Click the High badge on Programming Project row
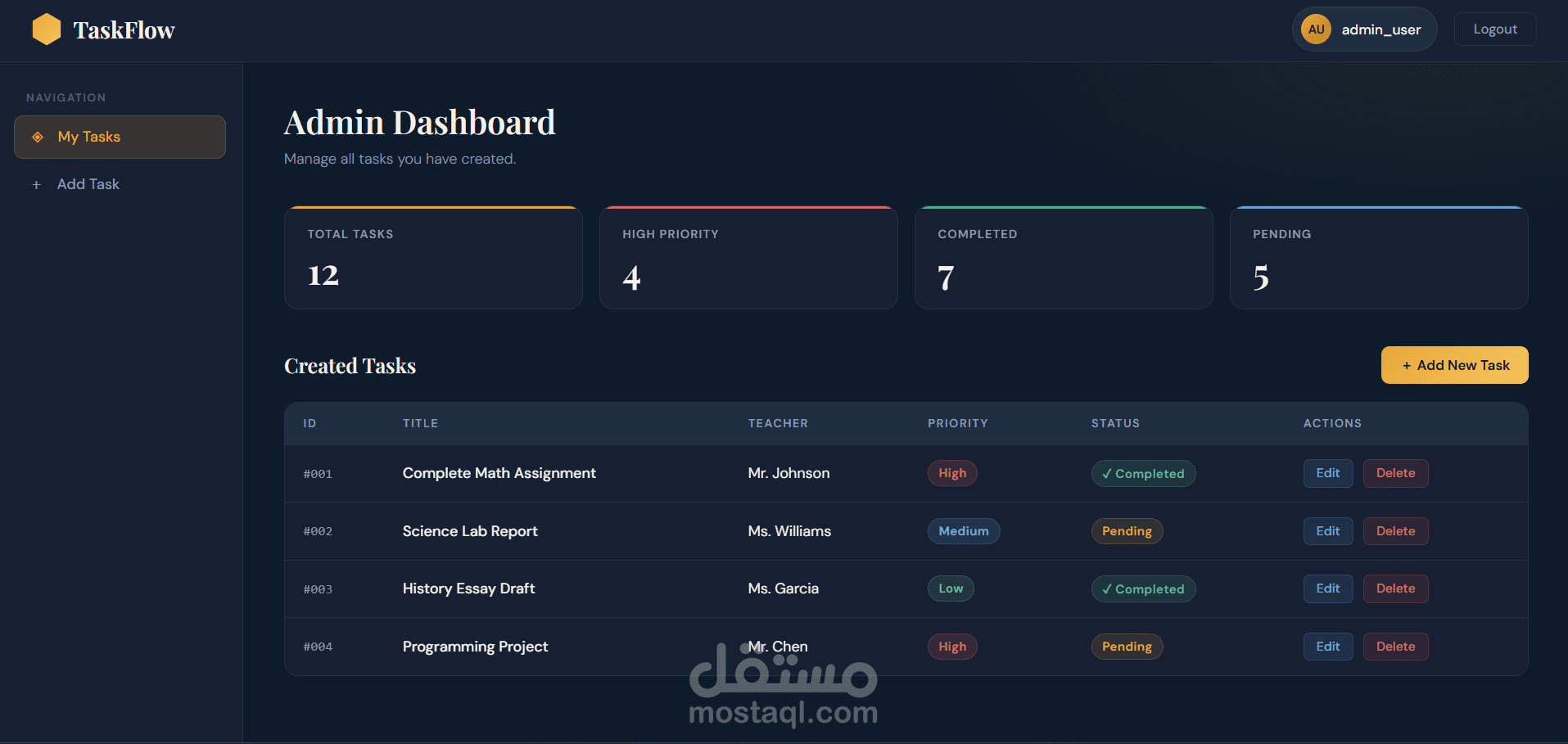The width and height of the screenshot is (1568, 744). pos(952,647)
